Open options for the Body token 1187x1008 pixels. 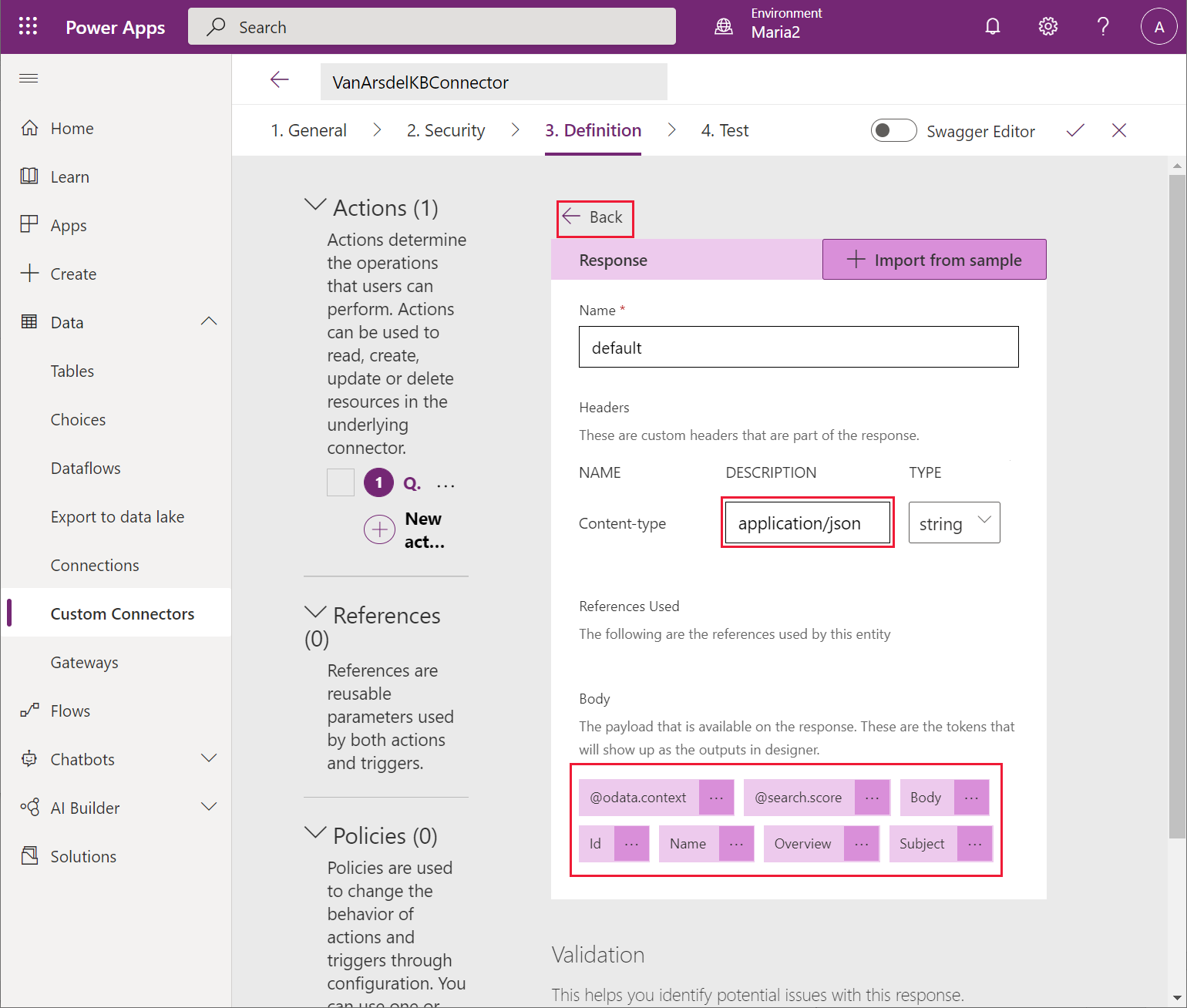click(x=971, y=798)
